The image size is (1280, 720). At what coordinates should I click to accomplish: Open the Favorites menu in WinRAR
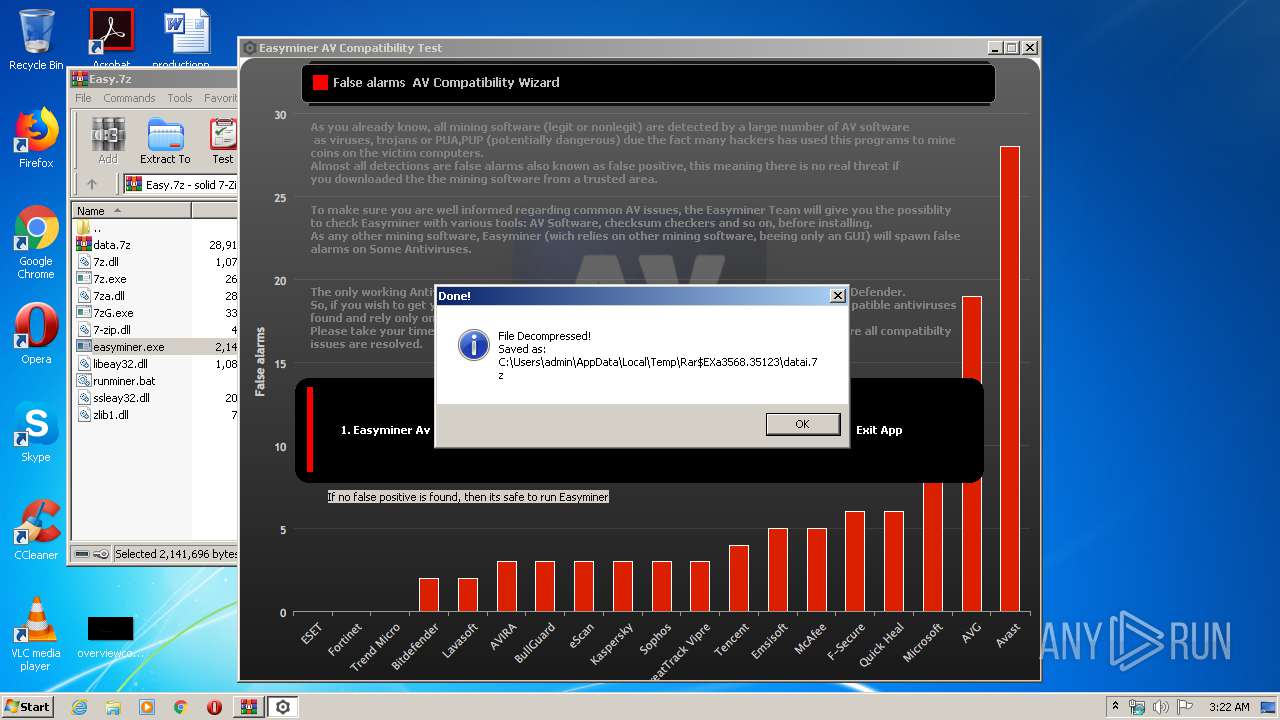coord(220,98)
